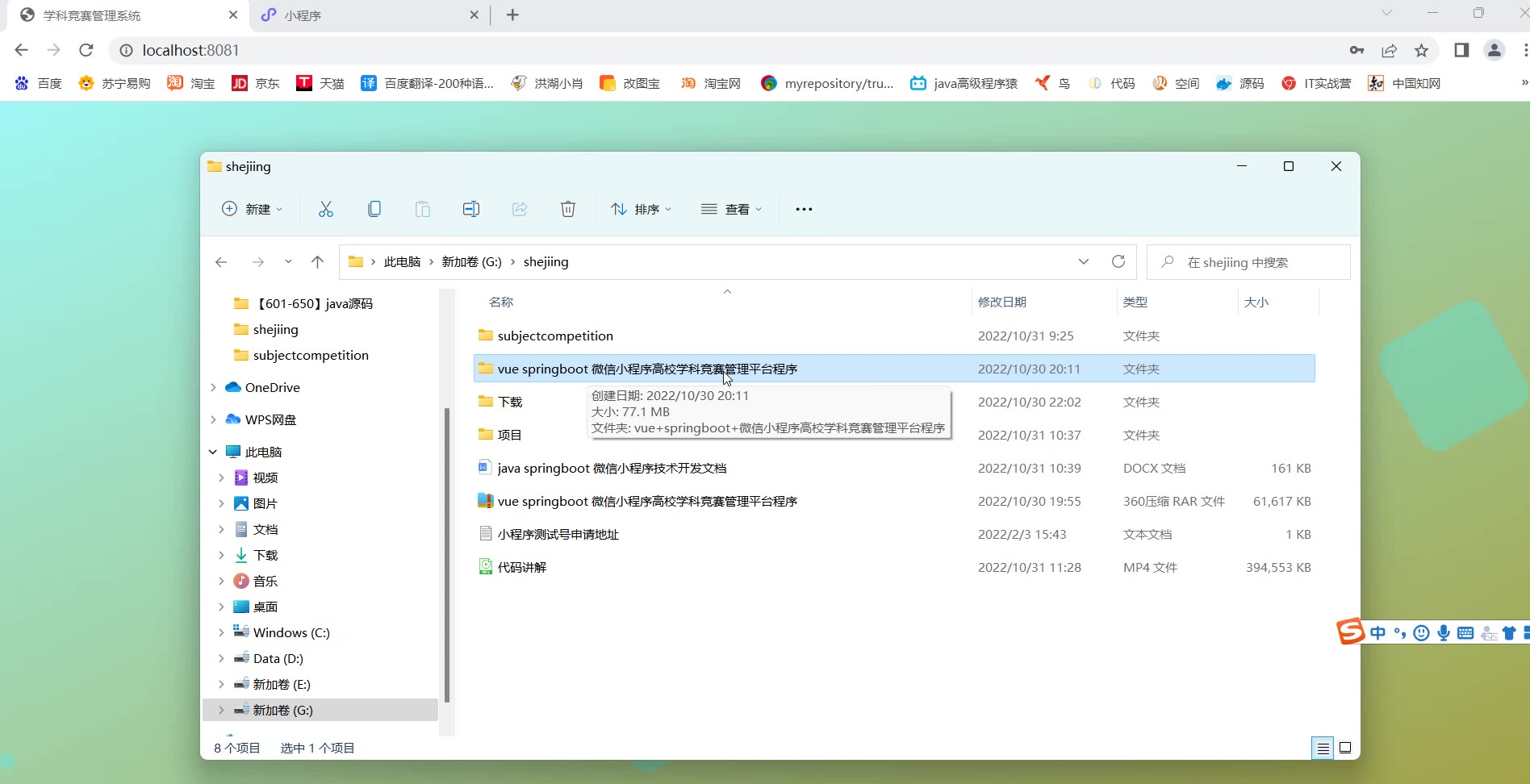
Task: Open the browser profile avatar
Action: point(1494,50)
